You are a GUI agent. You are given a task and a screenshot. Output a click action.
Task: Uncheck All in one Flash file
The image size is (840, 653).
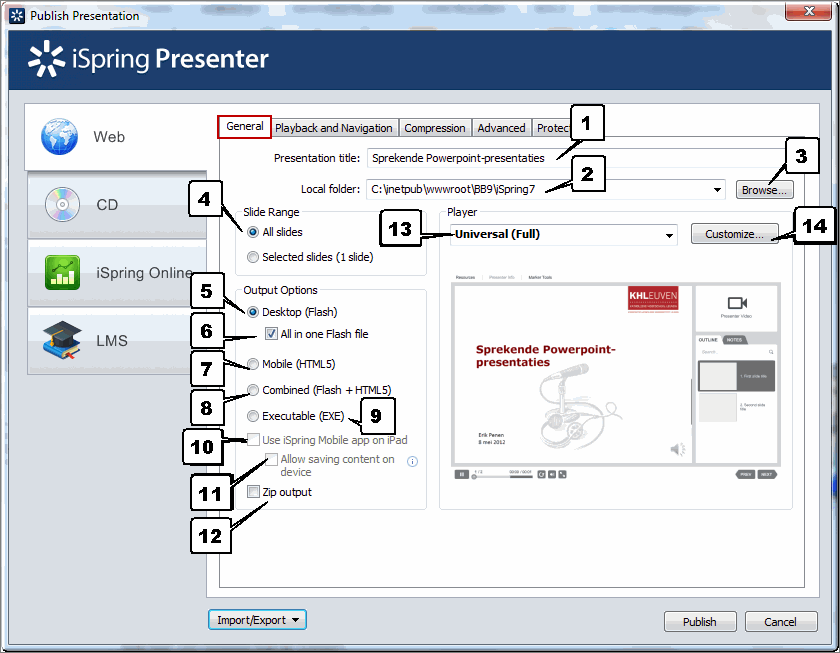click(x=271, y=334)
